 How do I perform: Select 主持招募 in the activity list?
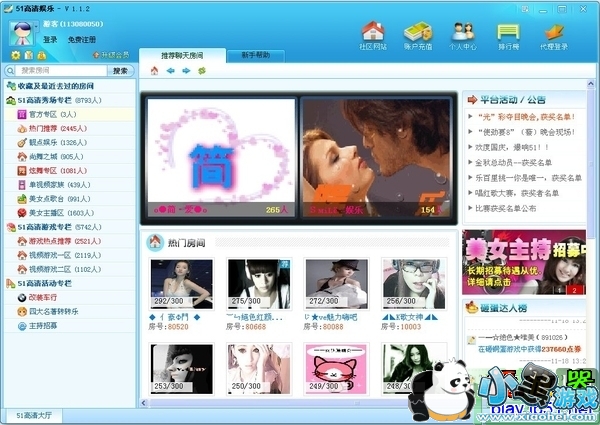pyautogui.click(x=70, y=326)
